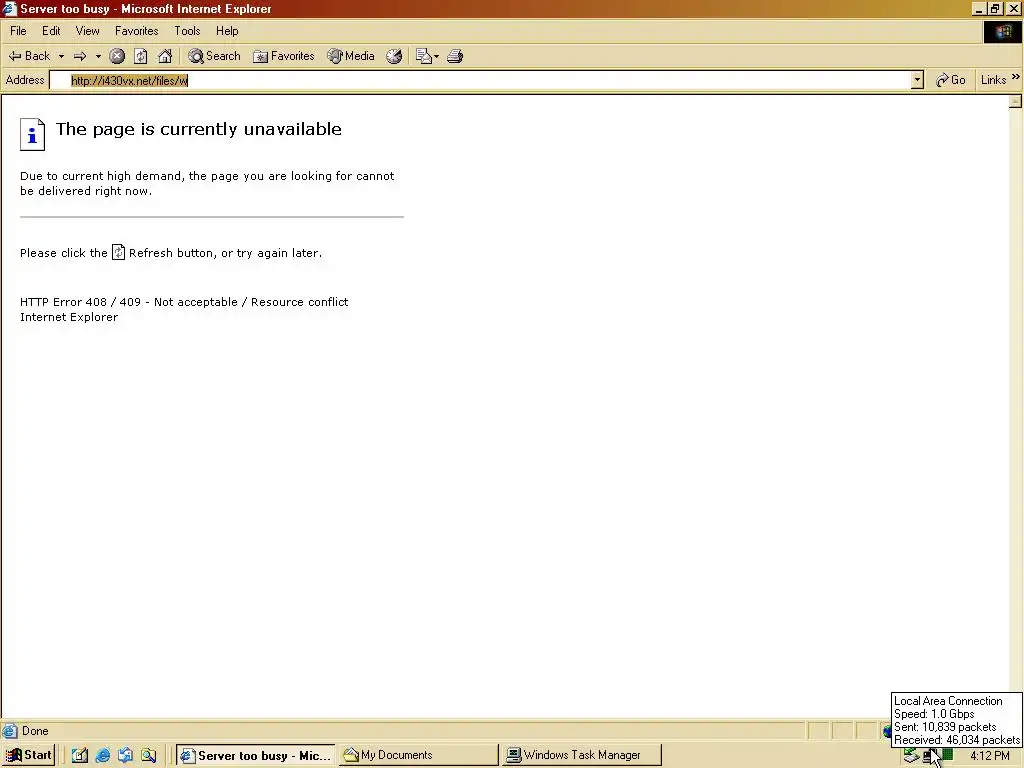Open the Favorites pane from the toolbar
This screenshot has width=1024, height=768.
283,56
